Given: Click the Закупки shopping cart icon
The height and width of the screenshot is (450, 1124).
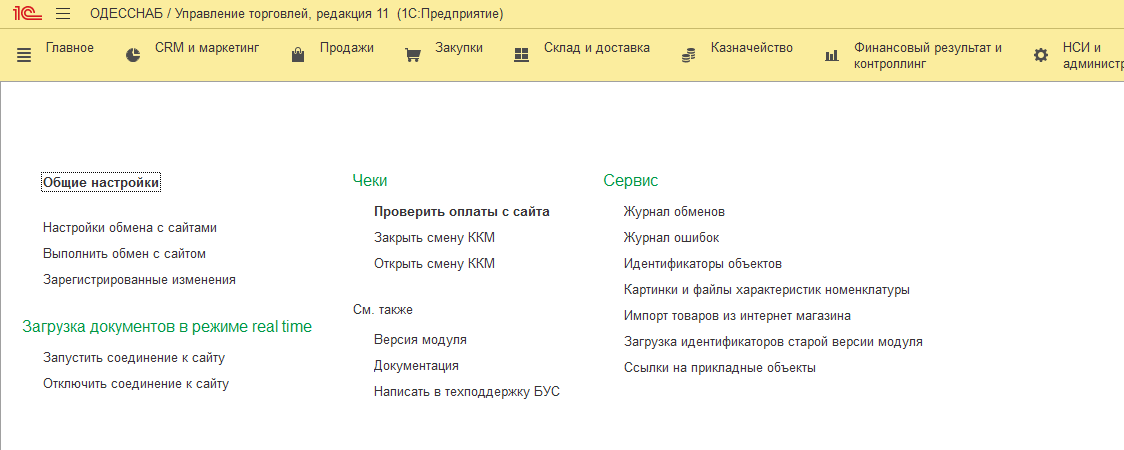Looking at the screenshot, I should click(x=412, y=55).
